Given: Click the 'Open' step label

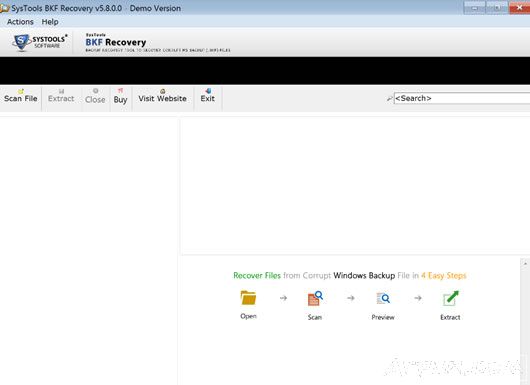Looking at the screenshot, I should click(248, 316).
